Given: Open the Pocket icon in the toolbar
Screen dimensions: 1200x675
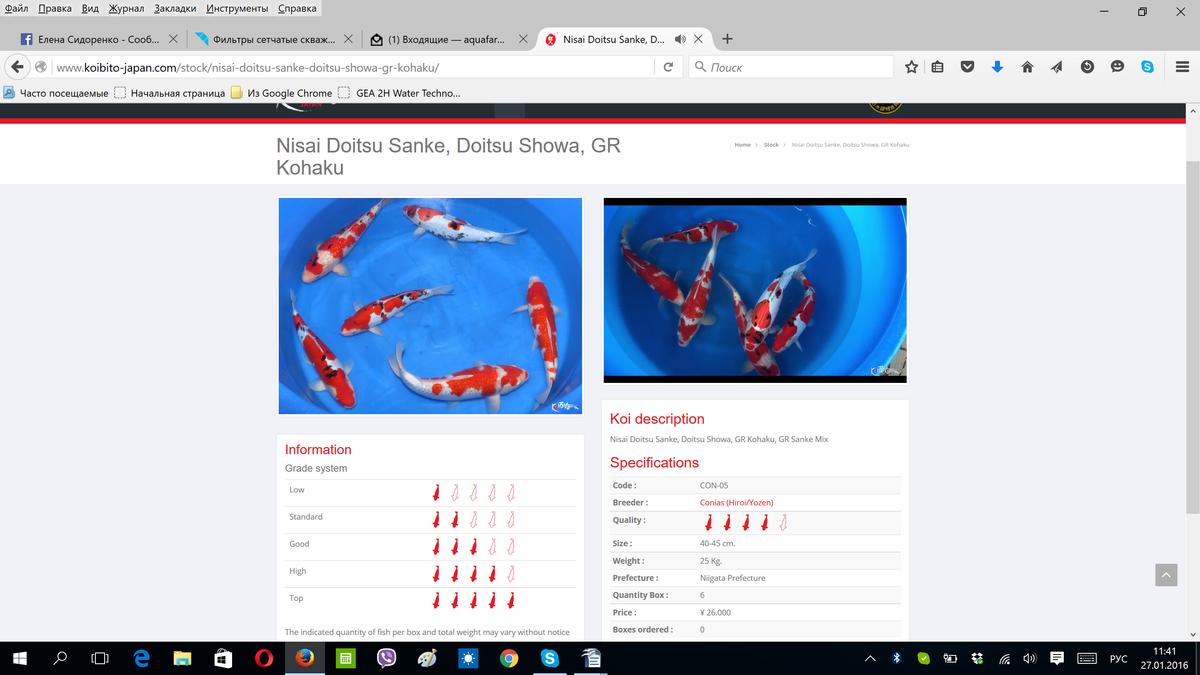Looking at the screenshot, I should 967,67.
